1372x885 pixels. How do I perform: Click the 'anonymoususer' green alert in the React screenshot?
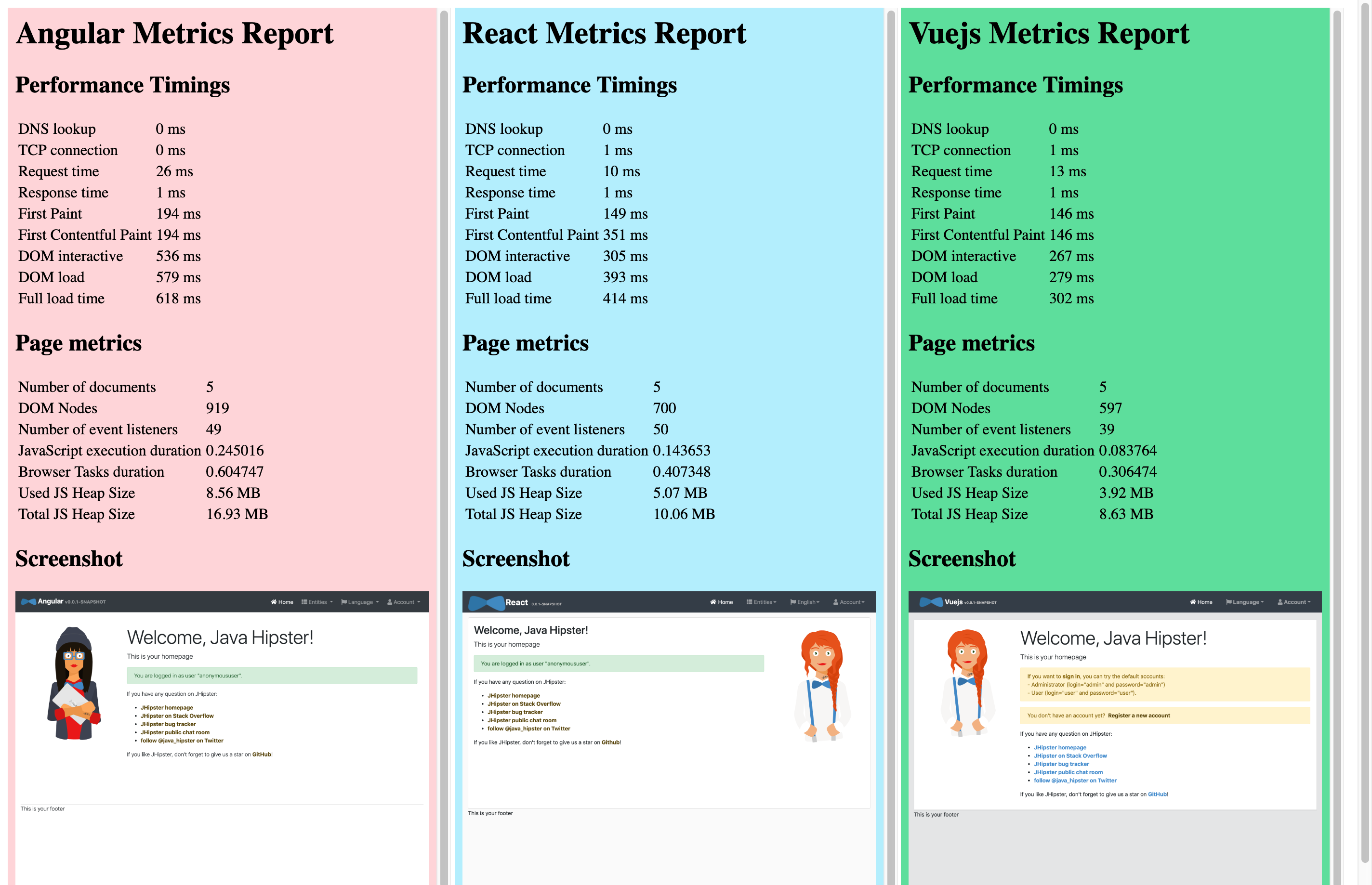(619, 663)
